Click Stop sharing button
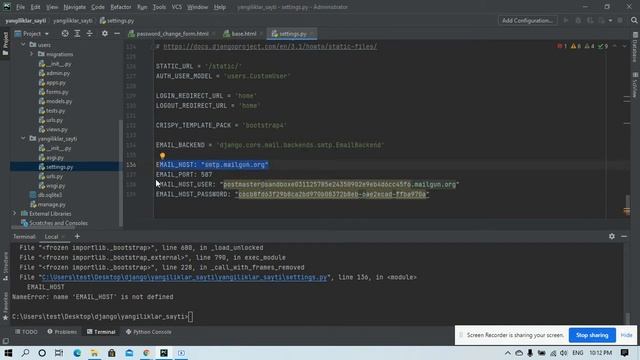Image resolution: width=640 pixels, height=360 pixels. [x=592, y=335]
